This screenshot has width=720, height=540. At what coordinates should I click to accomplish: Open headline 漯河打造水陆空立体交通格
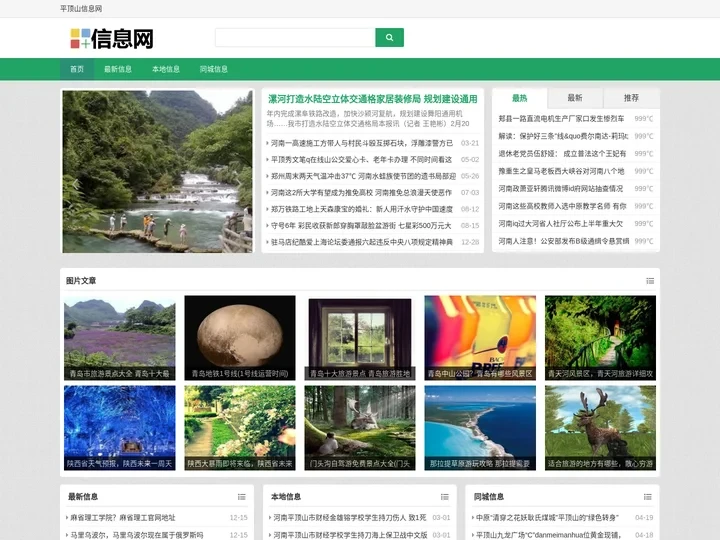click(372, 99)
